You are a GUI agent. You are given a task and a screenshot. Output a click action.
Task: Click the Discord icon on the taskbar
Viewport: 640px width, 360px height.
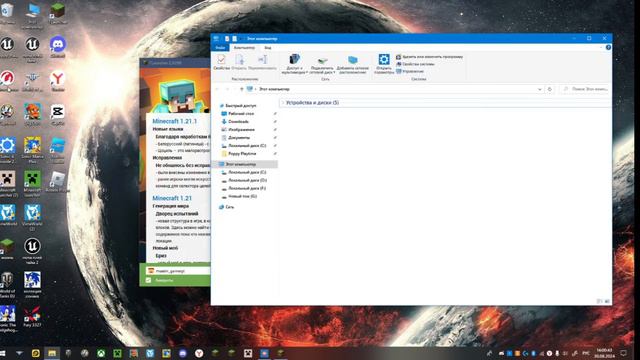182,353
